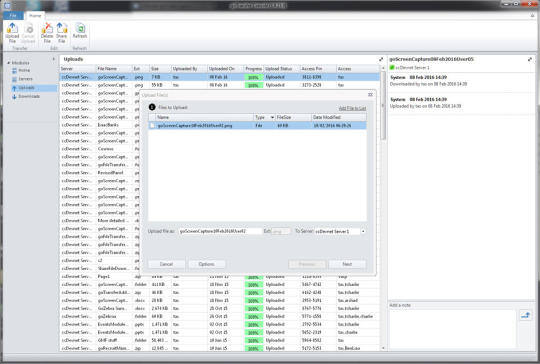Image resolution: width=540 pixels, height=364 pixels.
Task: Sort the dialog list by FileSize column
Action: [293, 117]
